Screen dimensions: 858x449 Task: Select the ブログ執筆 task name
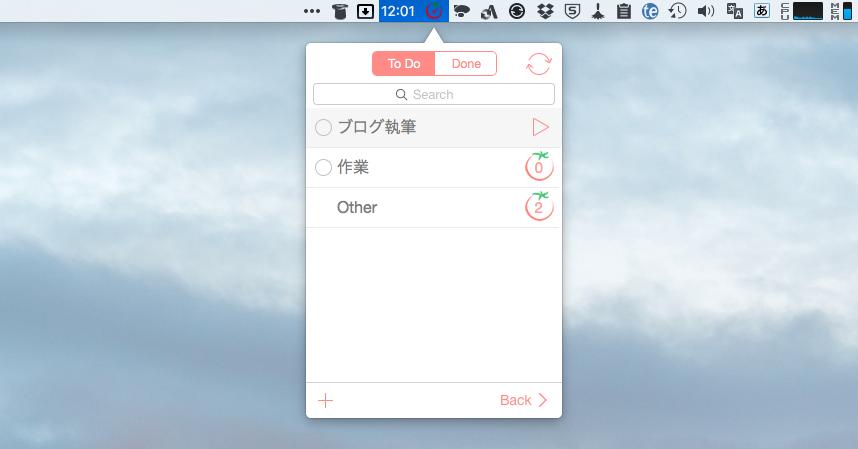(x=377, y=127)
